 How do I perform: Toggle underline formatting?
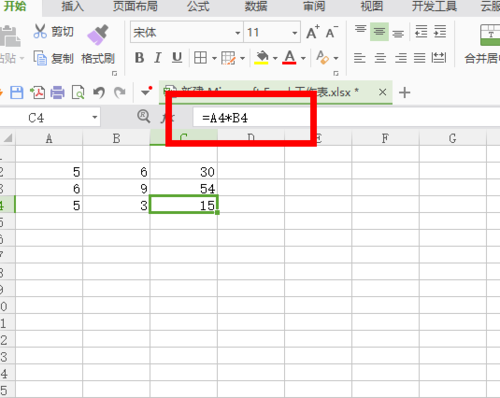click(x=177, y=58)
